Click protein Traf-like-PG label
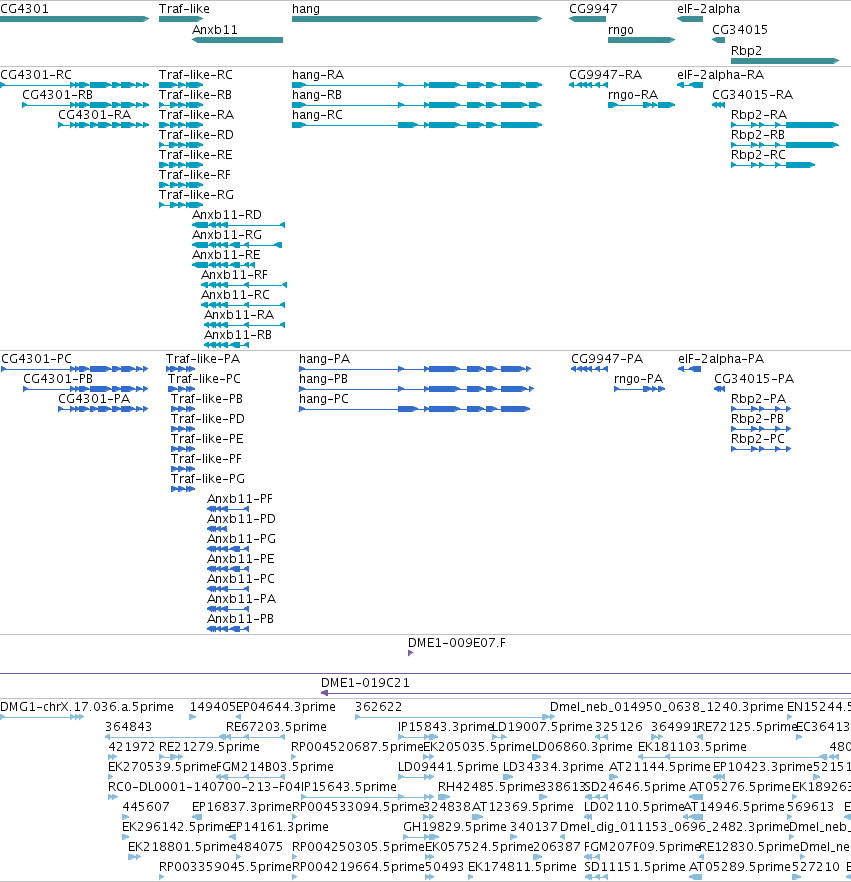Screen dimensions: 851x882 208,479
